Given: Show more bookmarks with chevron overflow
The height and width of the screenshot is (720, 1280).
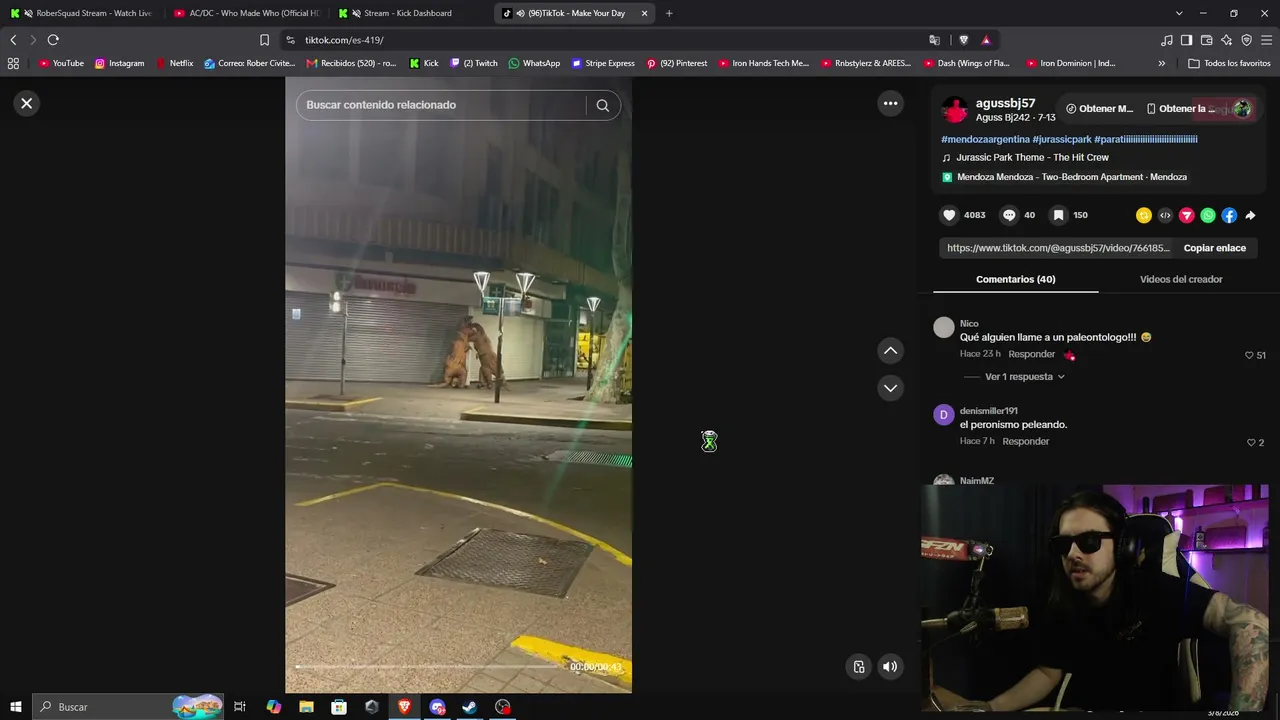Looking at the screenshot, I should tap(1161, 63).
